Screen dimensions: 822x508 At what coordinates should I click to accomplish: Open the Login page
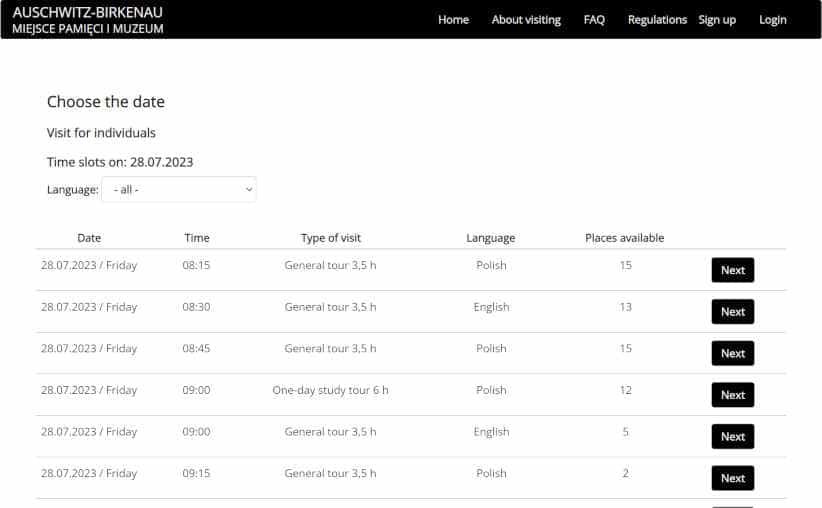tap(773, 20)
